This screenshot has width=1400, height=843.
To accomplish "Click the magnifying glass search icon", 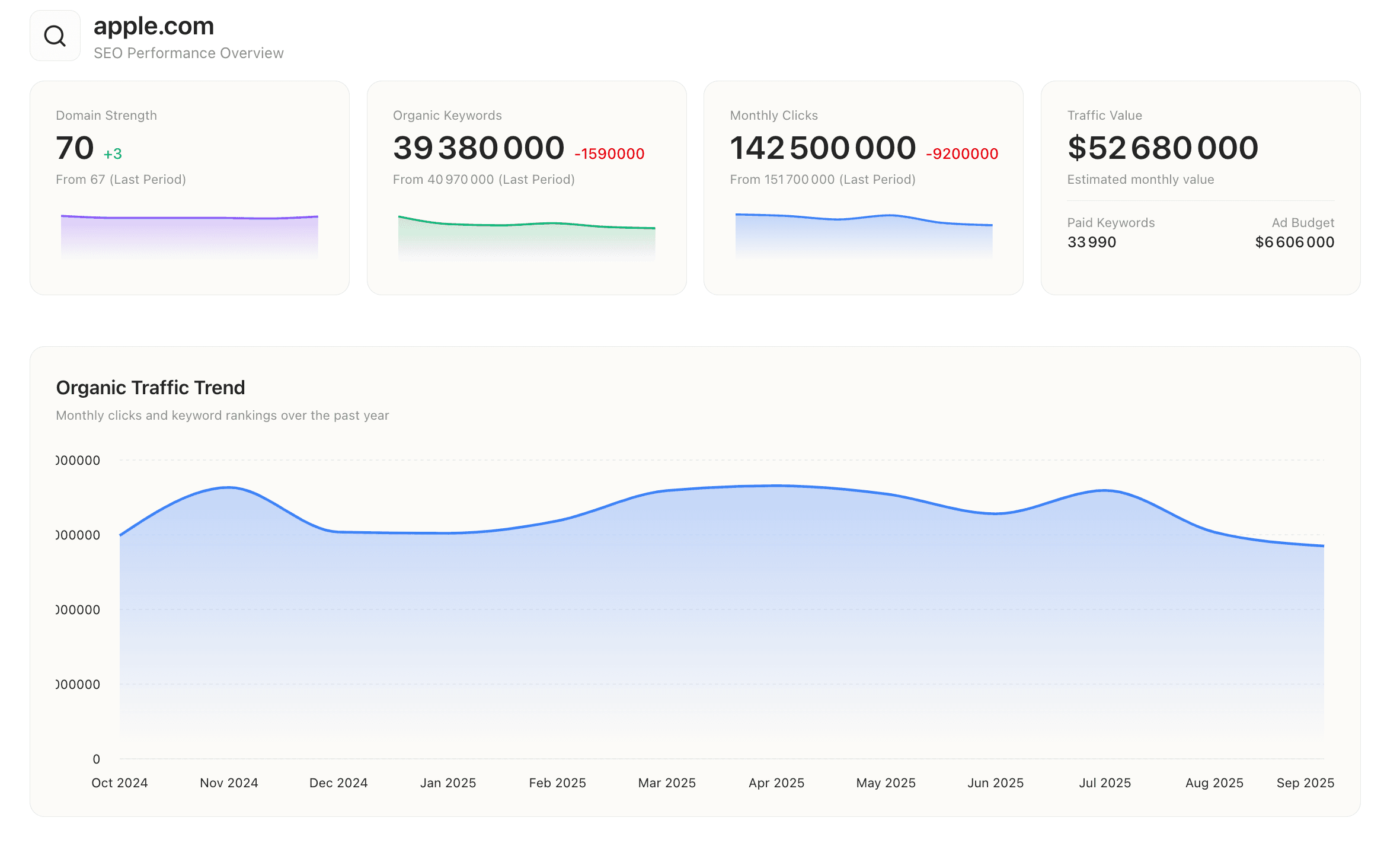I will [x=55, y=35].
